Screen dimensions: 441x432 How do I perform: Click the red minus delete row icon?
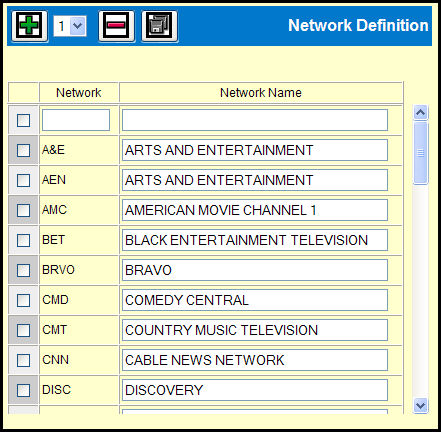(x=116, y=26)
